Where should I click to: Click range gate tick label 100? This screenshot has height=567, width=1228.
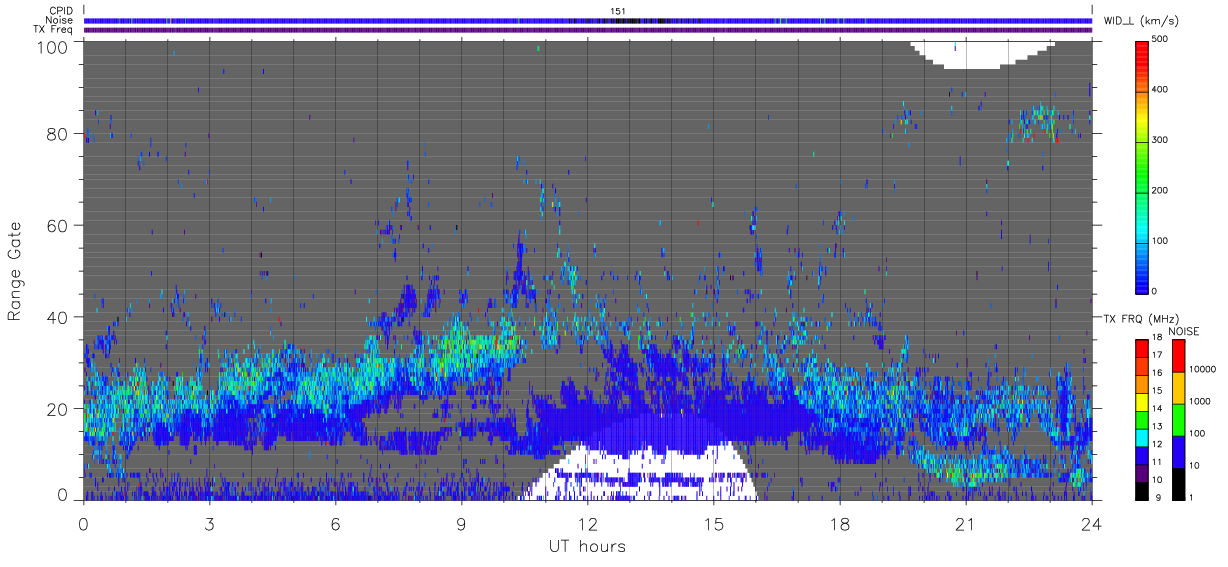pyautogui.click(x=54, y=46)
